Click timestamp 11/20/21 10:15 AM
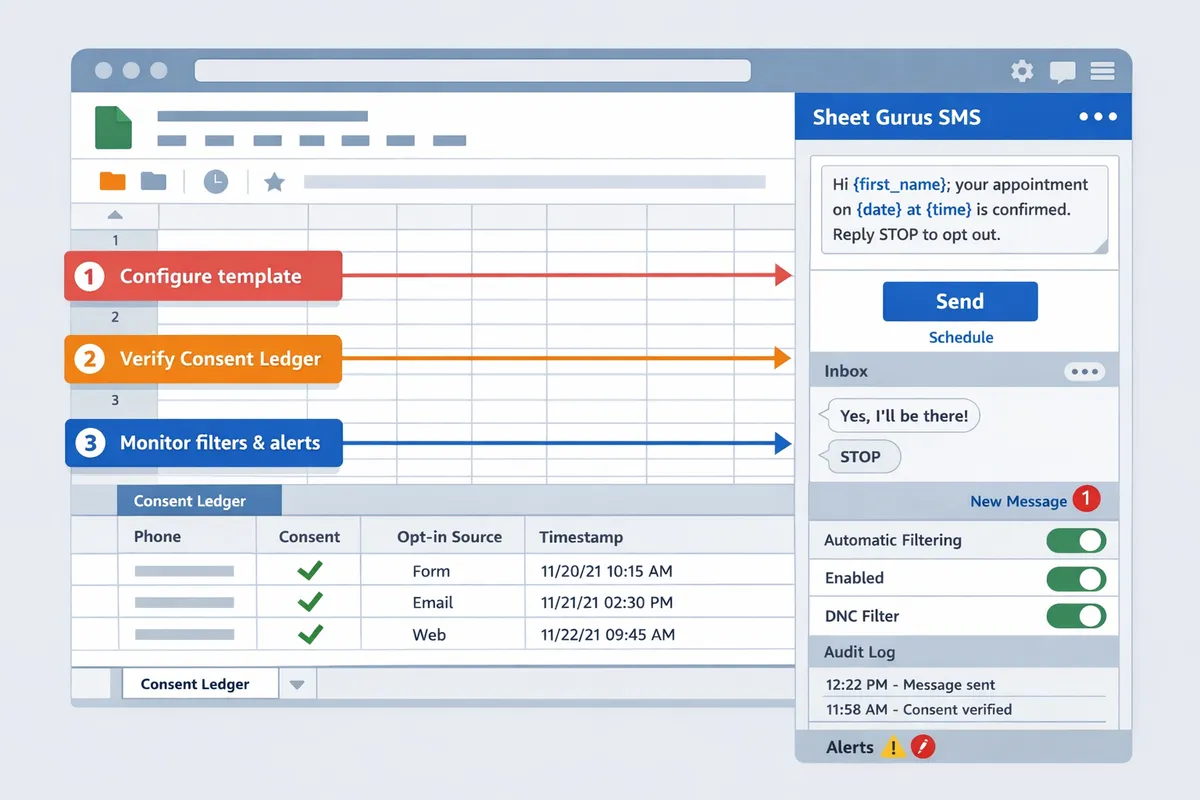The image size is (1200, 800). 607,571
